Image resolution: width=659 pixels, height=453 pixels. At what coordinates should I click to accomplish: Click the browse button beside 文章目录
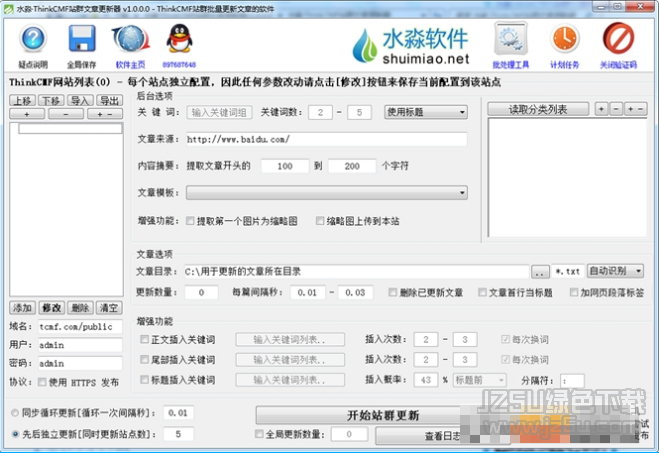point(540,271)
